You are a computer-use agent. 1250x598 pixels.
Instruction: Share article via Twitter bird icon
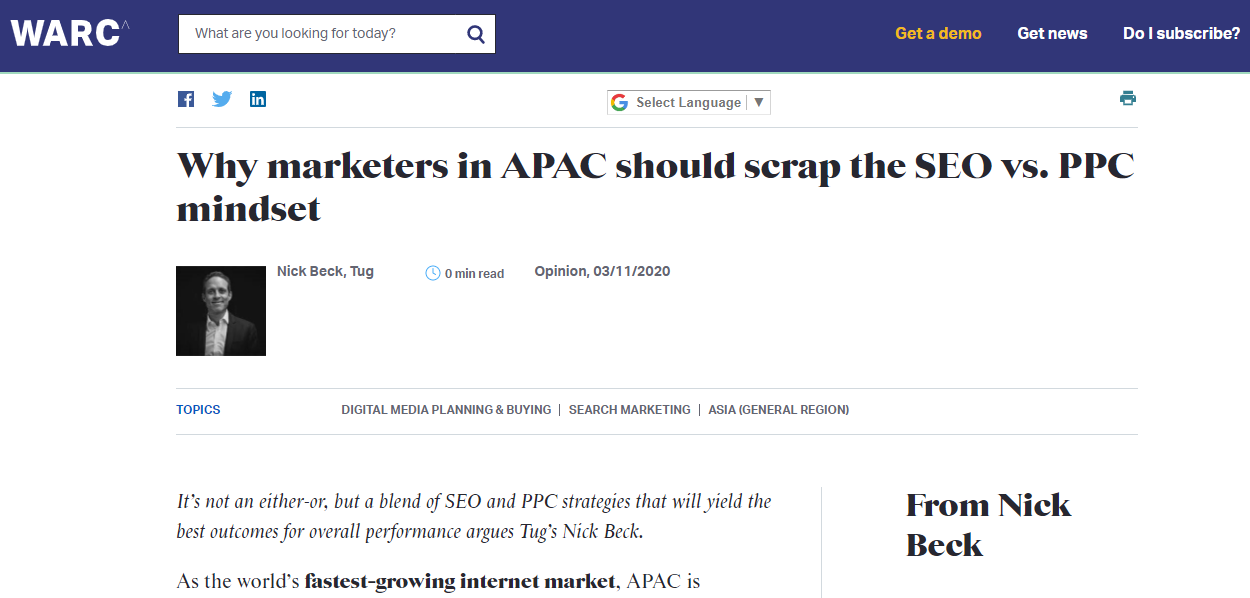point(222,99)
